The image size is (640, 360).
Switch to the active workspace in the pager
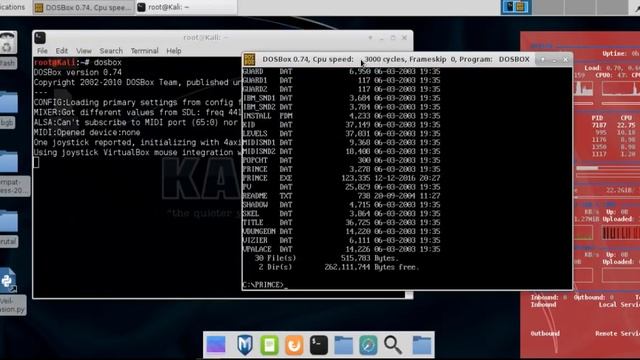click(516, 7)
